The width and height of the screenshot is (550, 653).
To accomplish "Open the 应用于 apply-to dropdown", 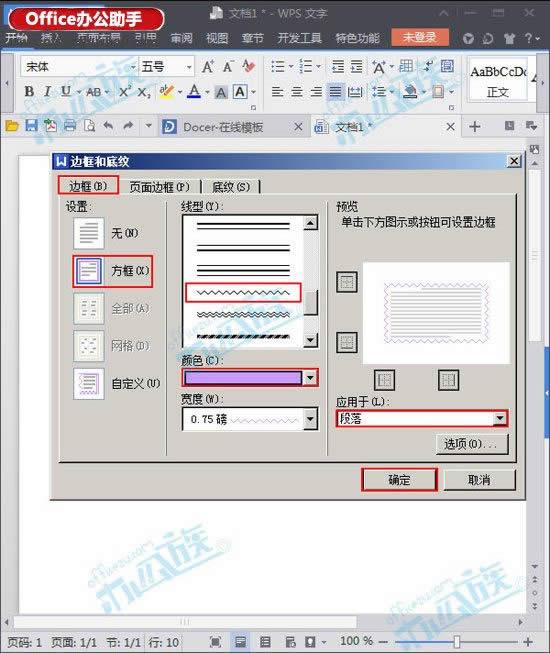I will [499, 419].
